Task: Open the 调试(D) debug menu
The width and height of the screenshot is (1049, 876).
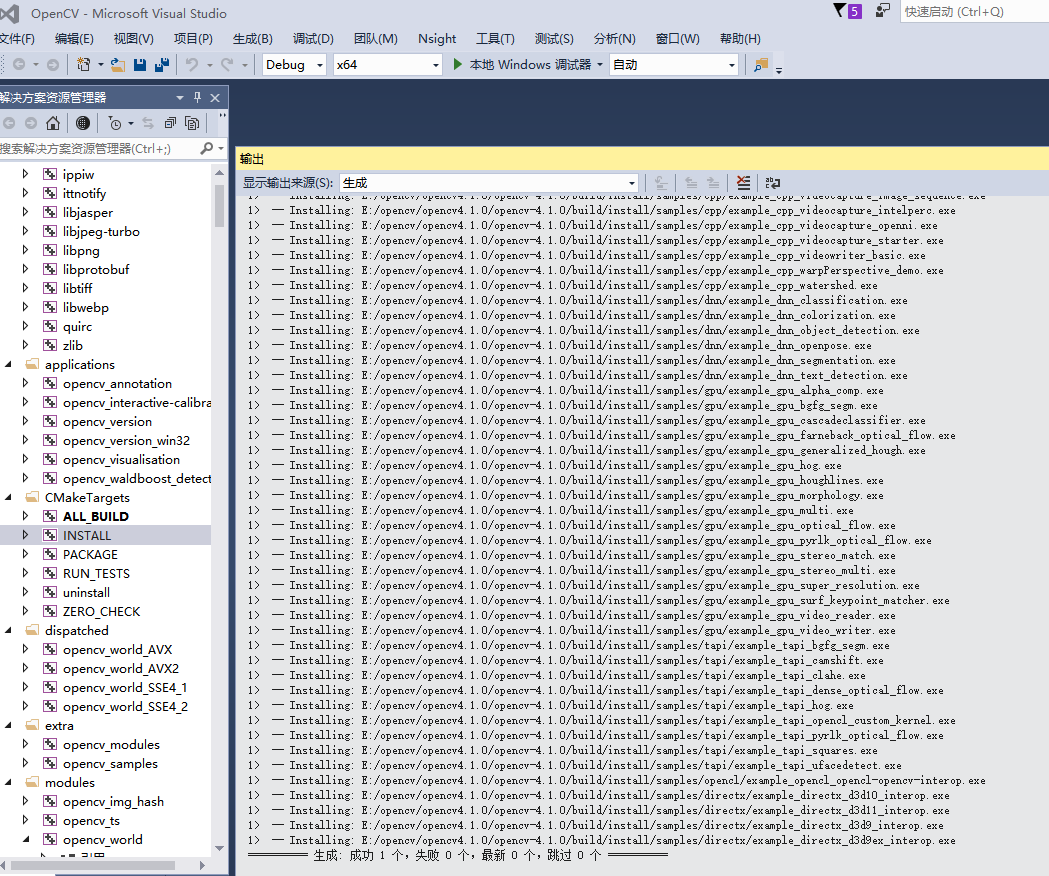Action: tap(313, 39)
